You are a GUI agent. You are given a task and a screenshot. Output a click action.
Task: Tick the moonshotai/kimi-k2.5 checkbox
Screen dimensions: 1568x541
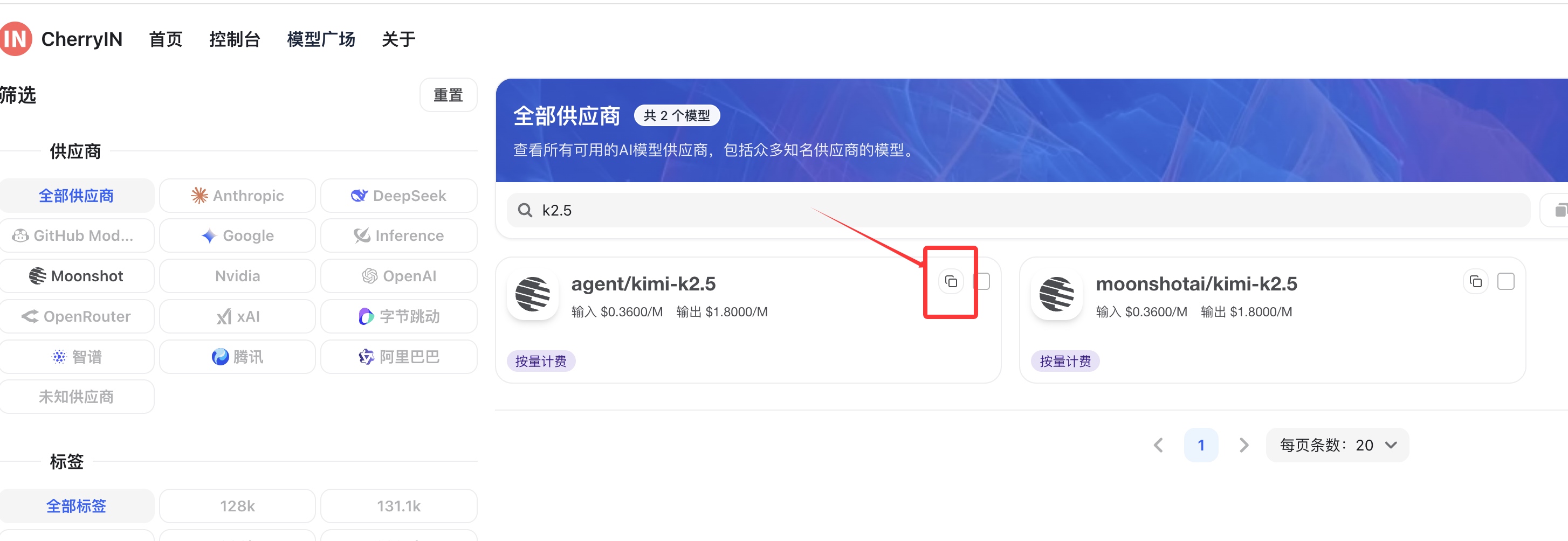click(1505, 282)
